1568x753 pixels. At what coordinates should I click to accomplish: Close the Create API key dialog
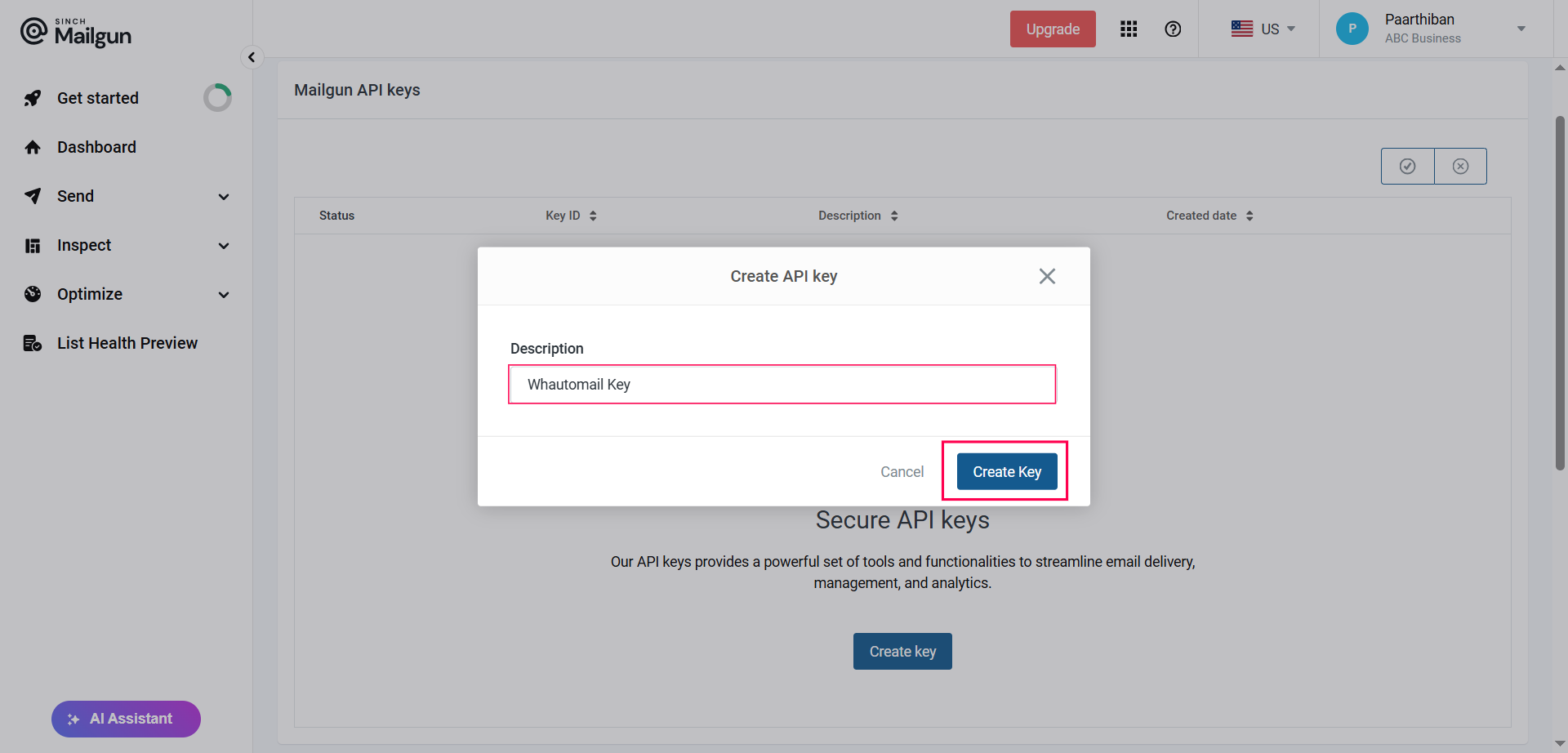(1047, 276)
